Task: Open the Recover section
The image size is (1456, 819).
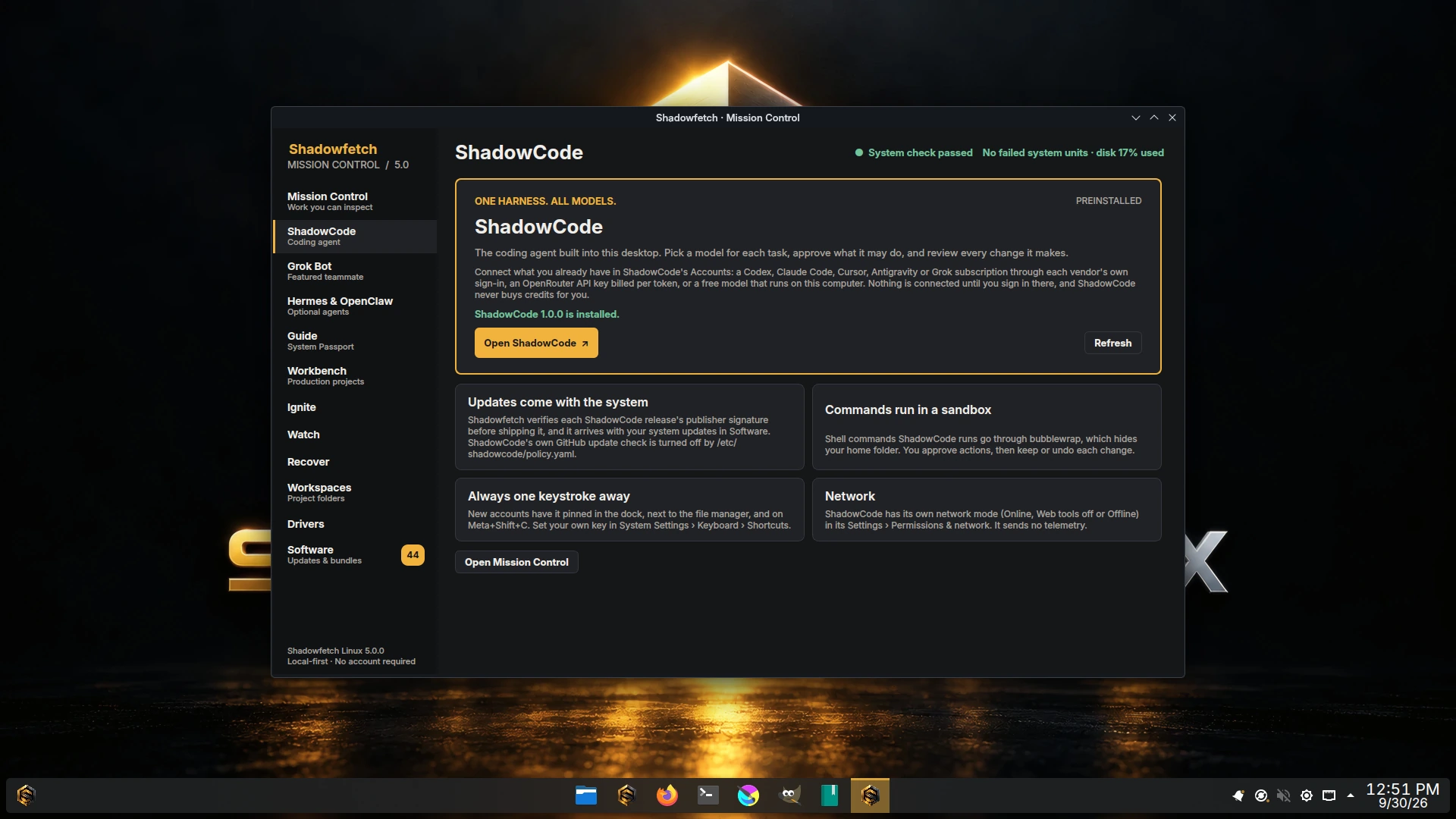Action: point(355,462)
